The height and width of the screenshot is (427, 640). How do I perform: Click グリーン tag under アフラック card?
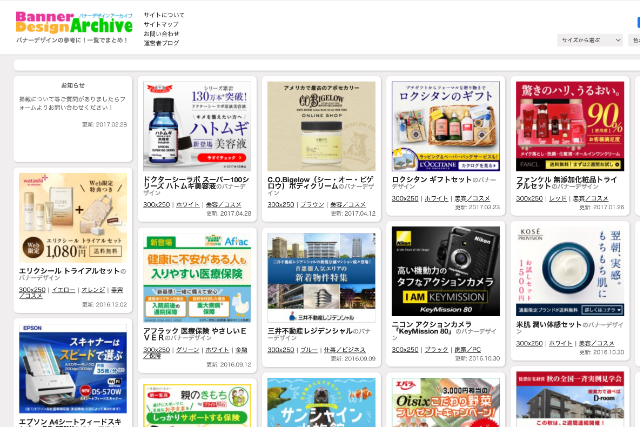tap(188, 349)
